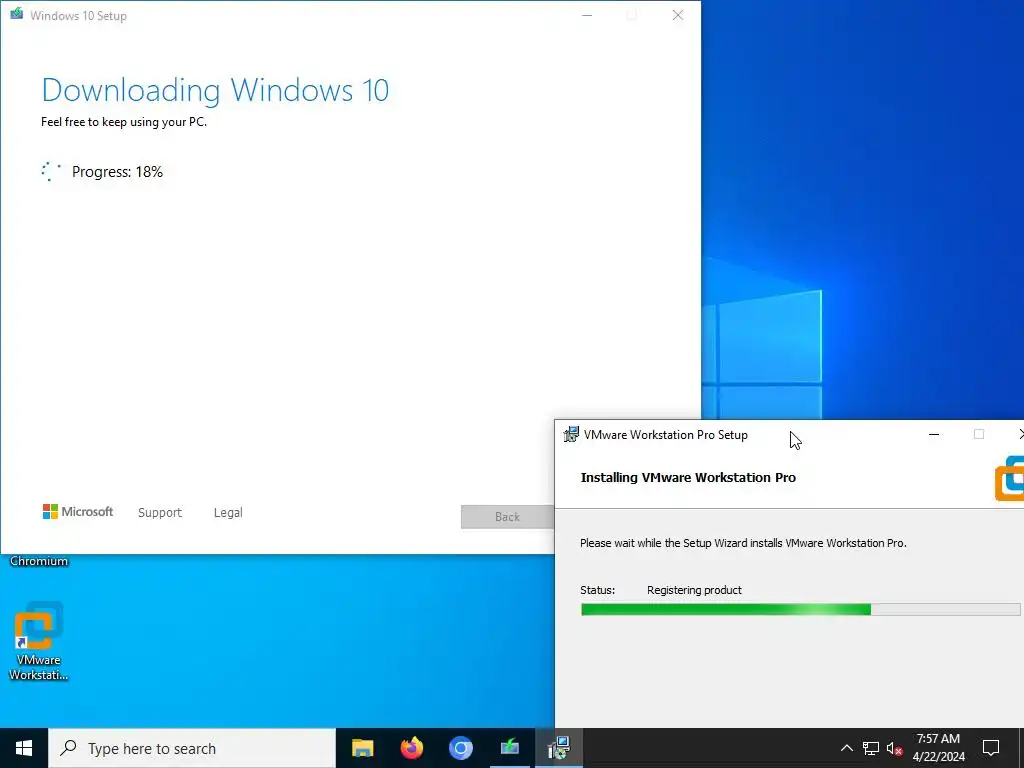
Task: Click the Registering product status text
Action: pyautogui.click(x=694, y=590)
